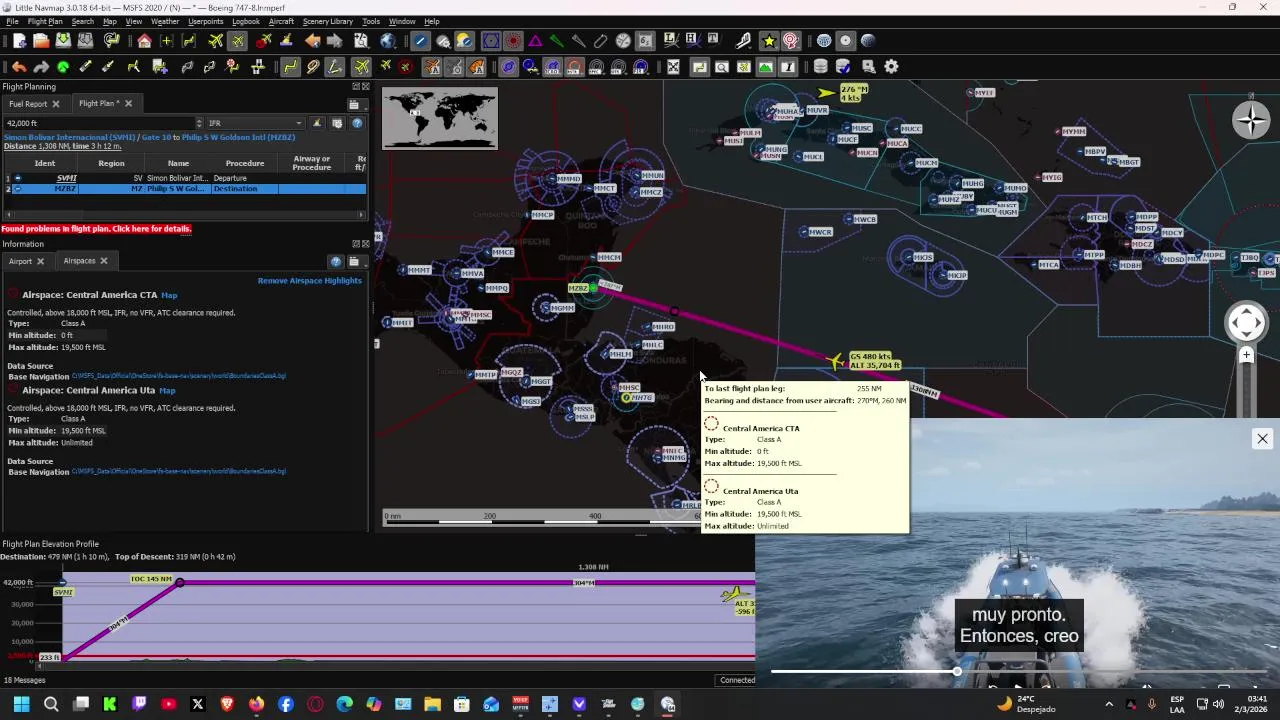
Task: Click the map pan navigation control
Action: click(x=1246, y=322)
